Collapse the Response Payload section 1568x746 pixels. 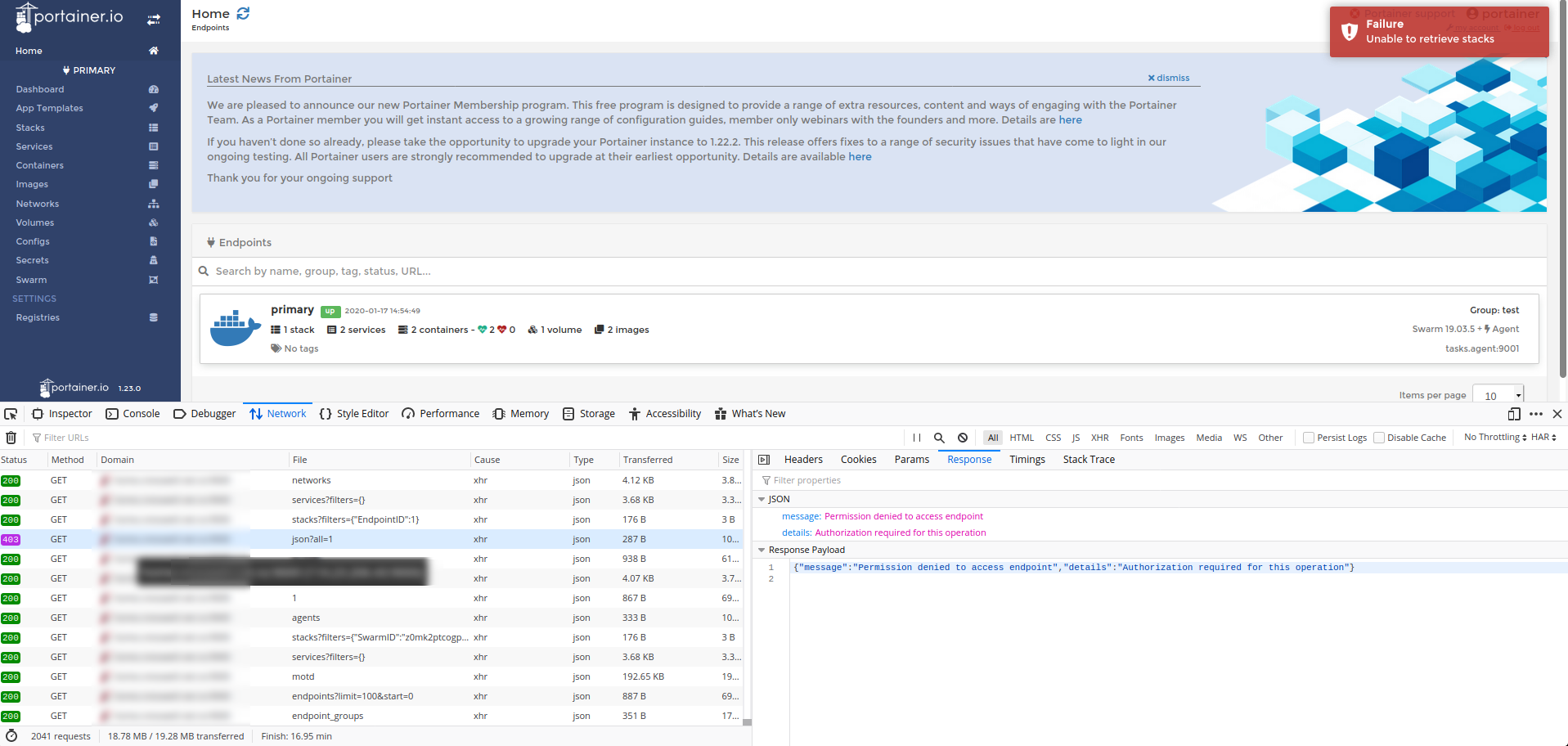(763, 550)
